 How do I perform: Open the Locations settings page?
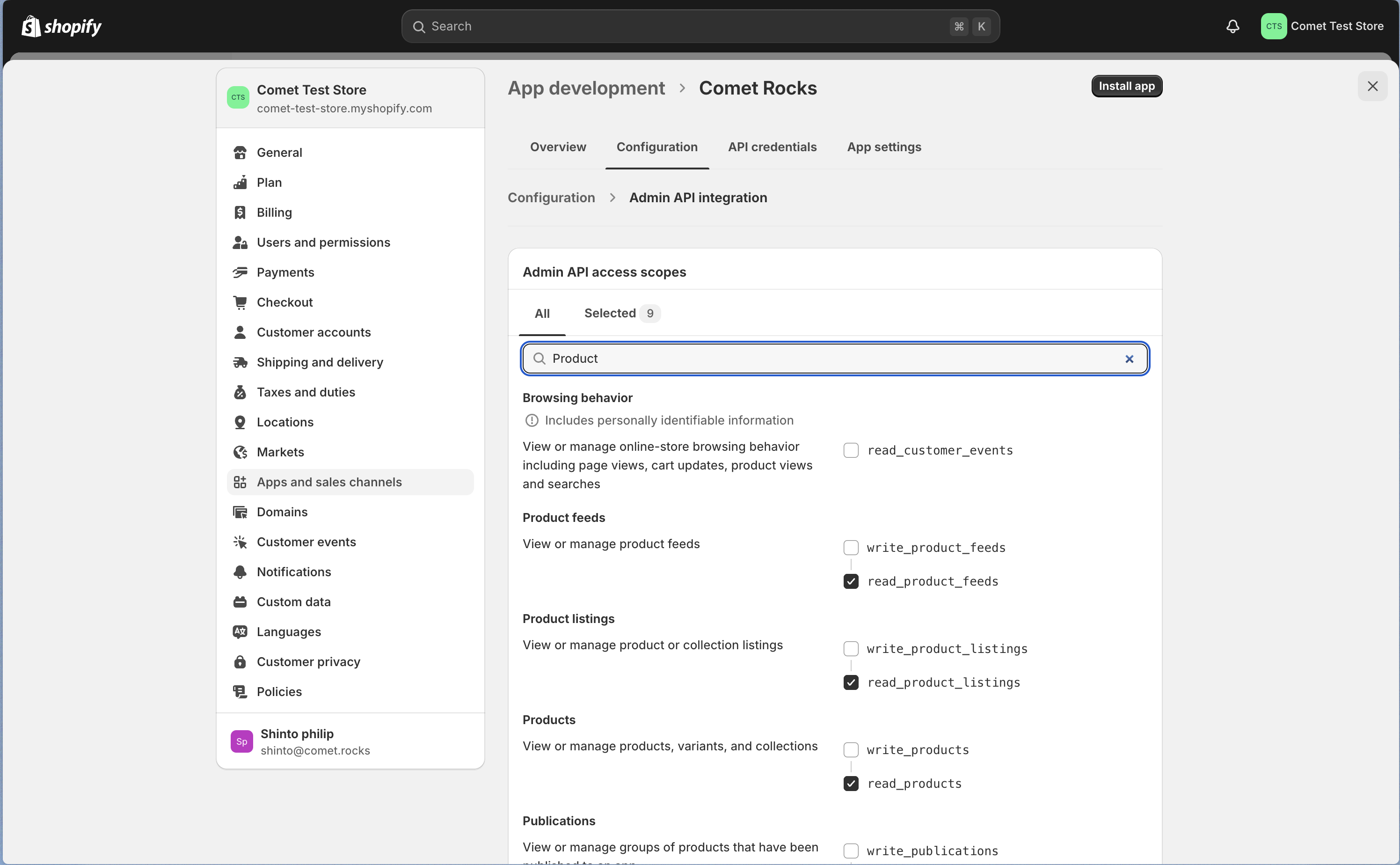pos(350,422)
